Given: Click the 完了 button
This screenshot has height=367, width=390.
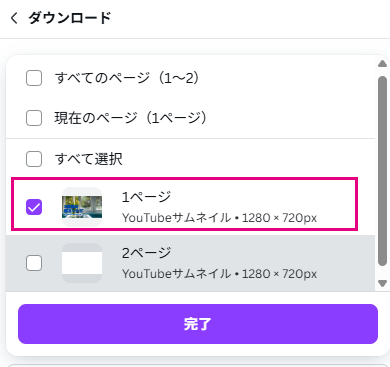Looking at the screenshot, I should point(198,324).
